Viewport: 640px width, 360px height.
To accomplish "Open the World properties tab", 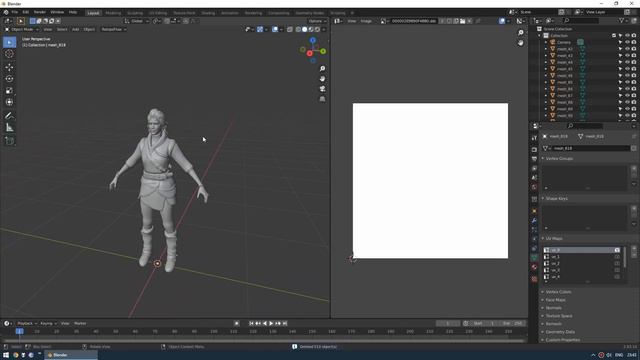I will click(x=534, y=187).
